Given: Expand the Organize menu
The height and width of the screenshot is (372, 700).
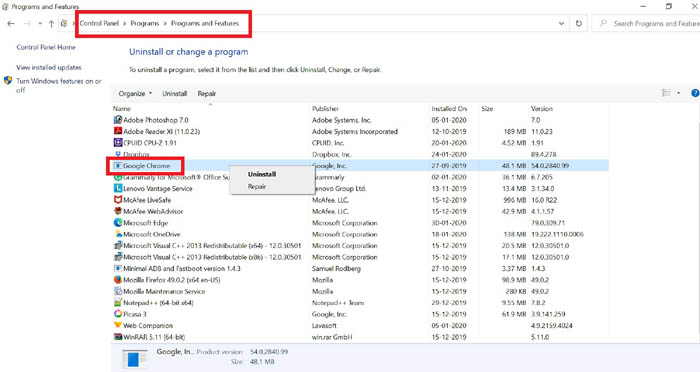Looking at the screenshot, I should tap(135, 93).
